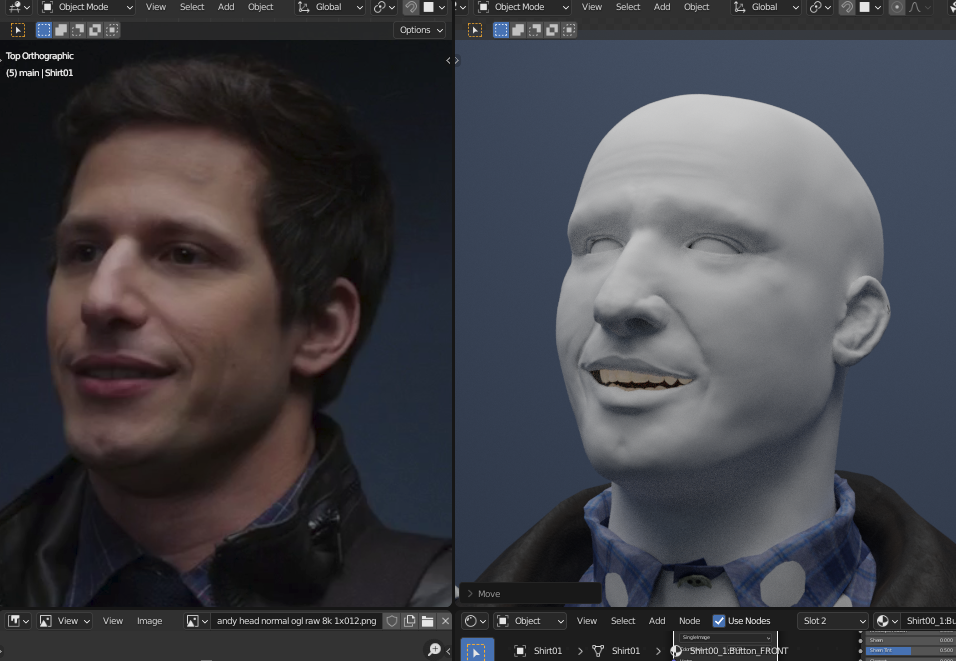Screen dimensions: 956x661
Task: Open the image editor View menu
Action: pos(112,621)
